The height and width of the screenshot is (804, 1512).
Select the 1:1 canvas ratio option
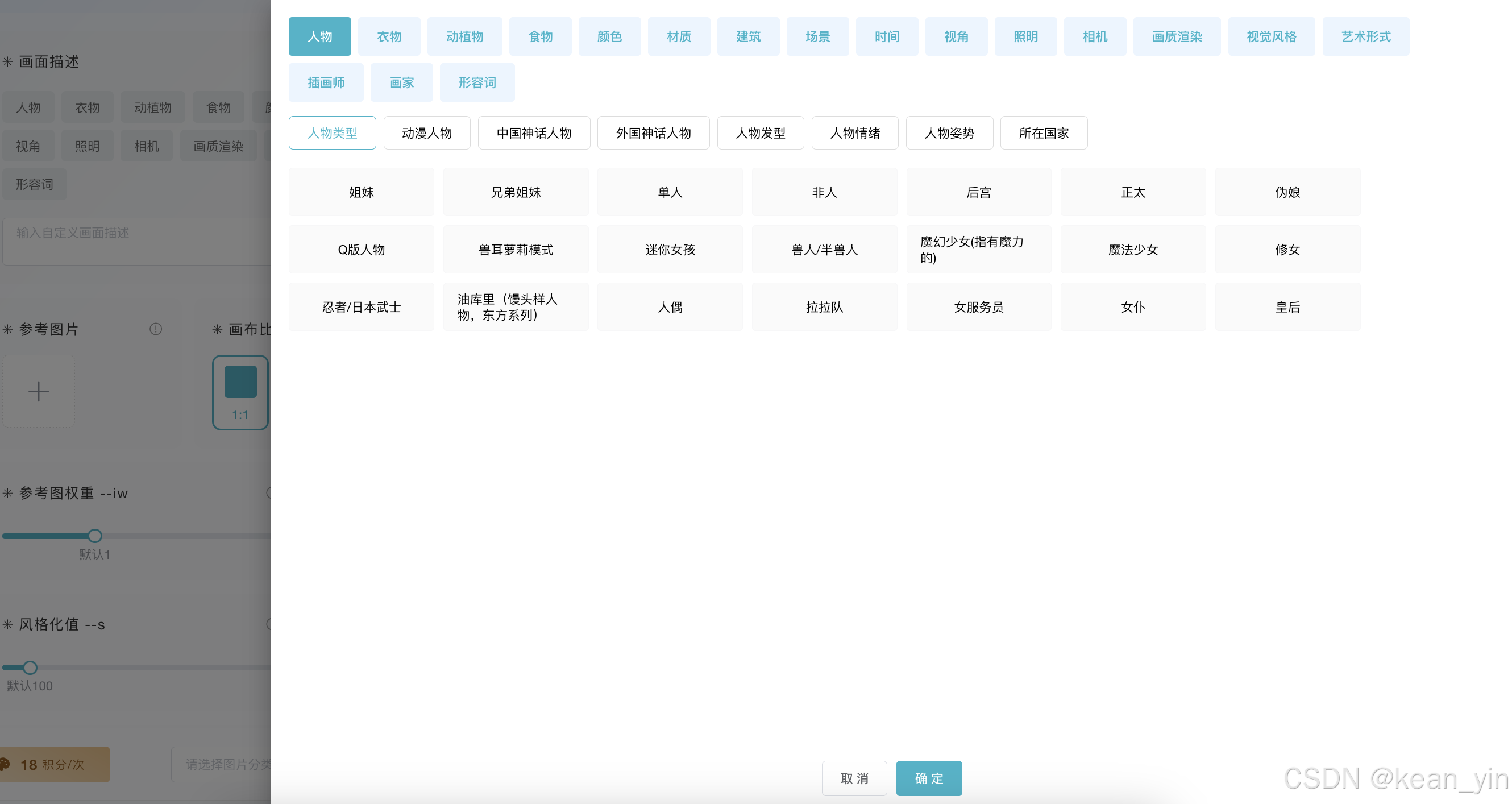[240, 392]
